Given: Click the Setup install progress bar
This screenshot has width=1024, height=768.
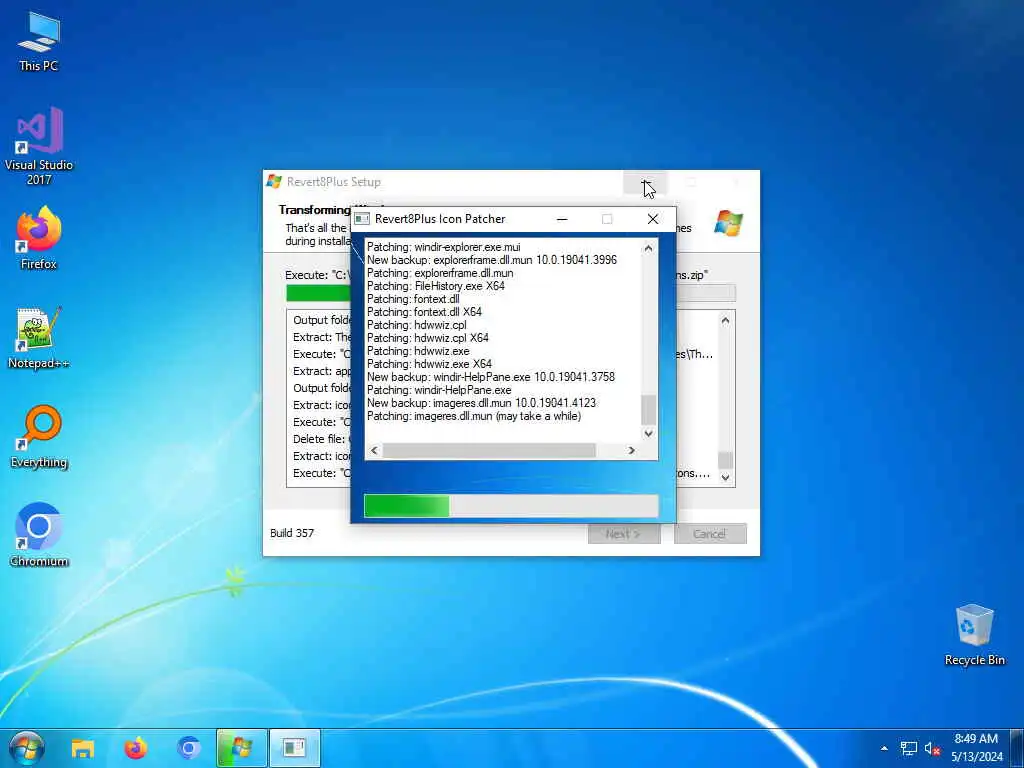Looking at the screenshot, I should [511, 293].
